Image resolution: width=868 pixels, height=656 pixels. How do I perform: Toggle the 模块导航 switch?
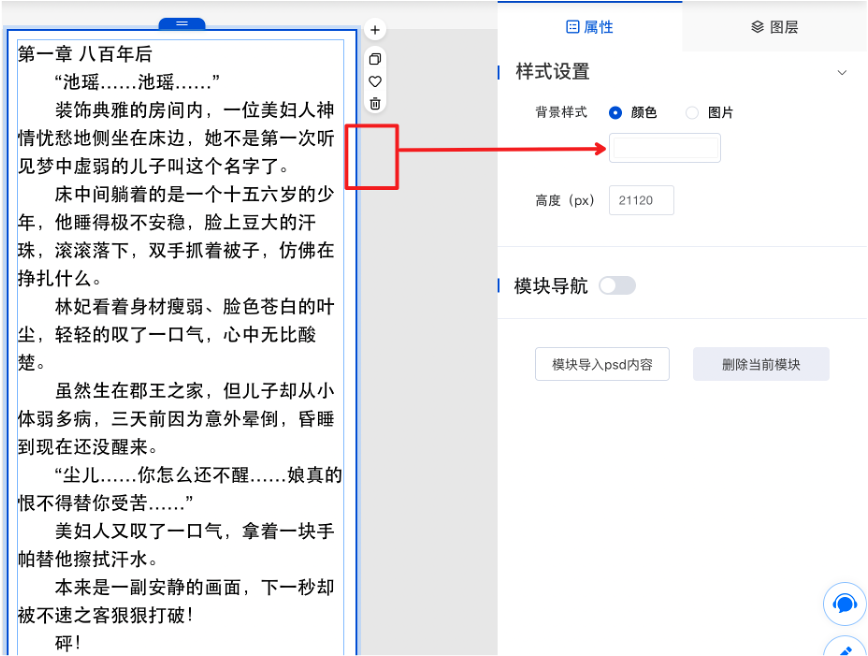[617, 286]
